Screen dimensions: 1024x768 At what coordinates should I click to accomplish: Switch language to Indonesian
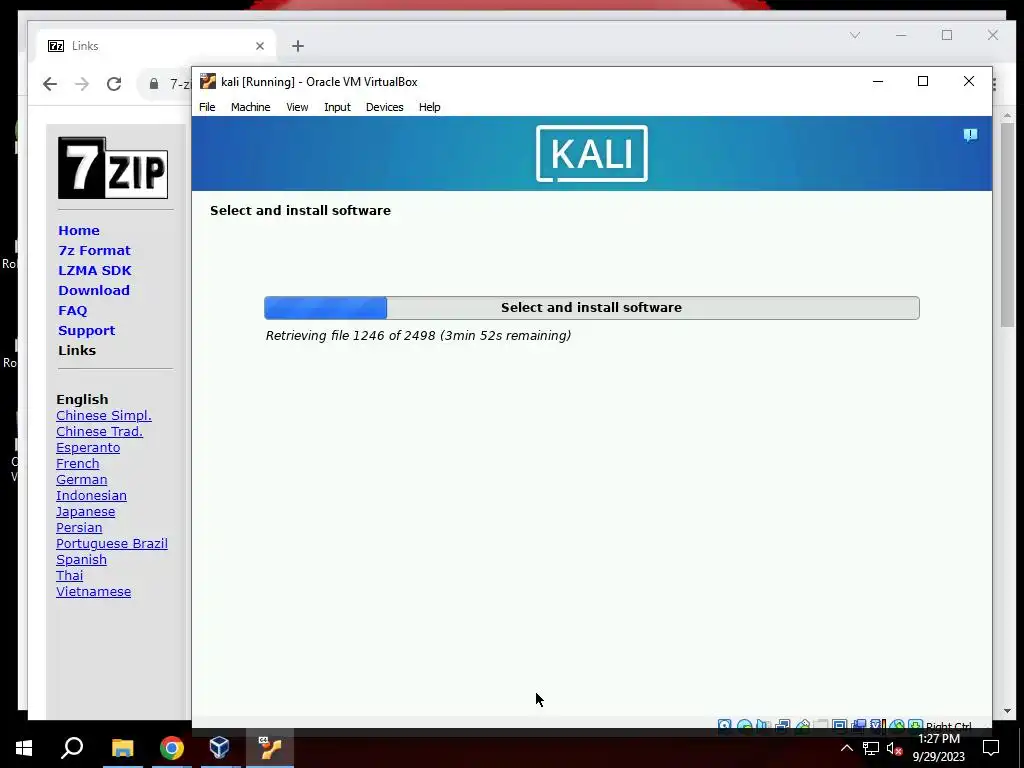tap(91, 496)
